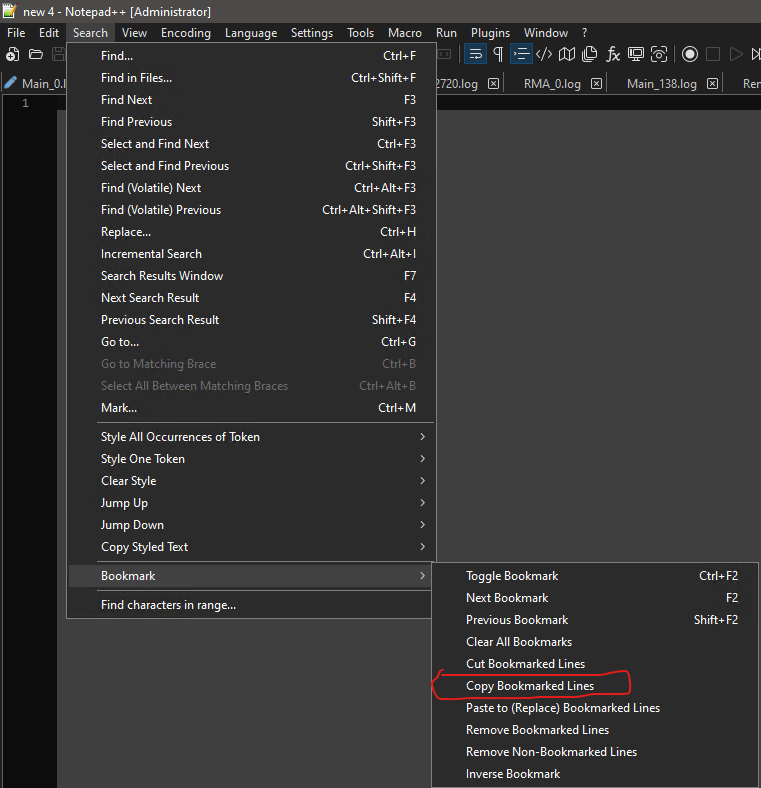Open the Document Map icon

point(566,54)
